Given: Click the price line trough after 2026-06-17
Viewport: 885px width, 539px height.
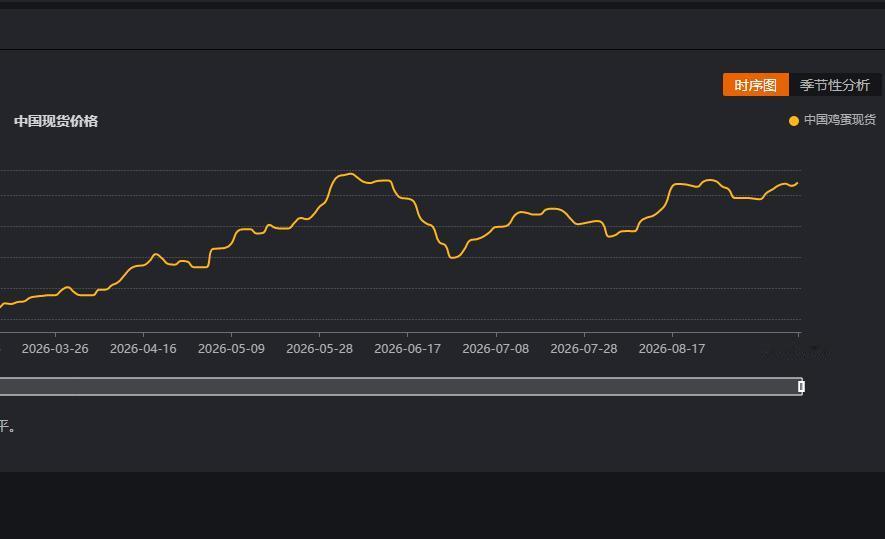Looking at the screenshot, I should 453,258.
